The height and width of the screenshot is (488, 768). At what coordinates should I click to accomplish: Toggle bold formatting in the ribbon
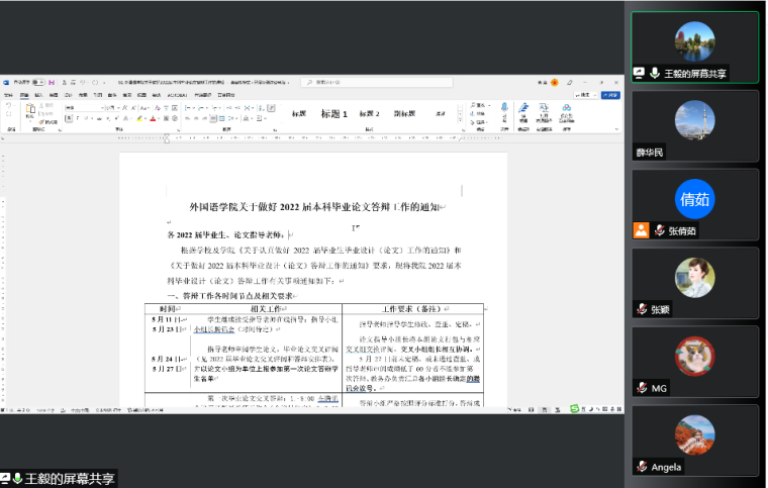coord(71,116)
